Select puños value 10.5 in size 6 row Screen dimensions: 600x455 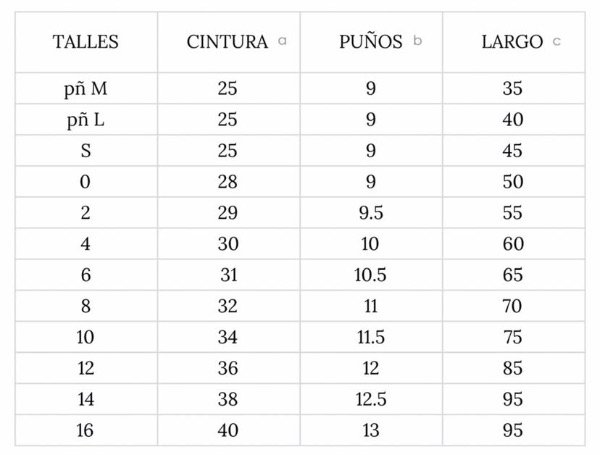tap(370, 275)
